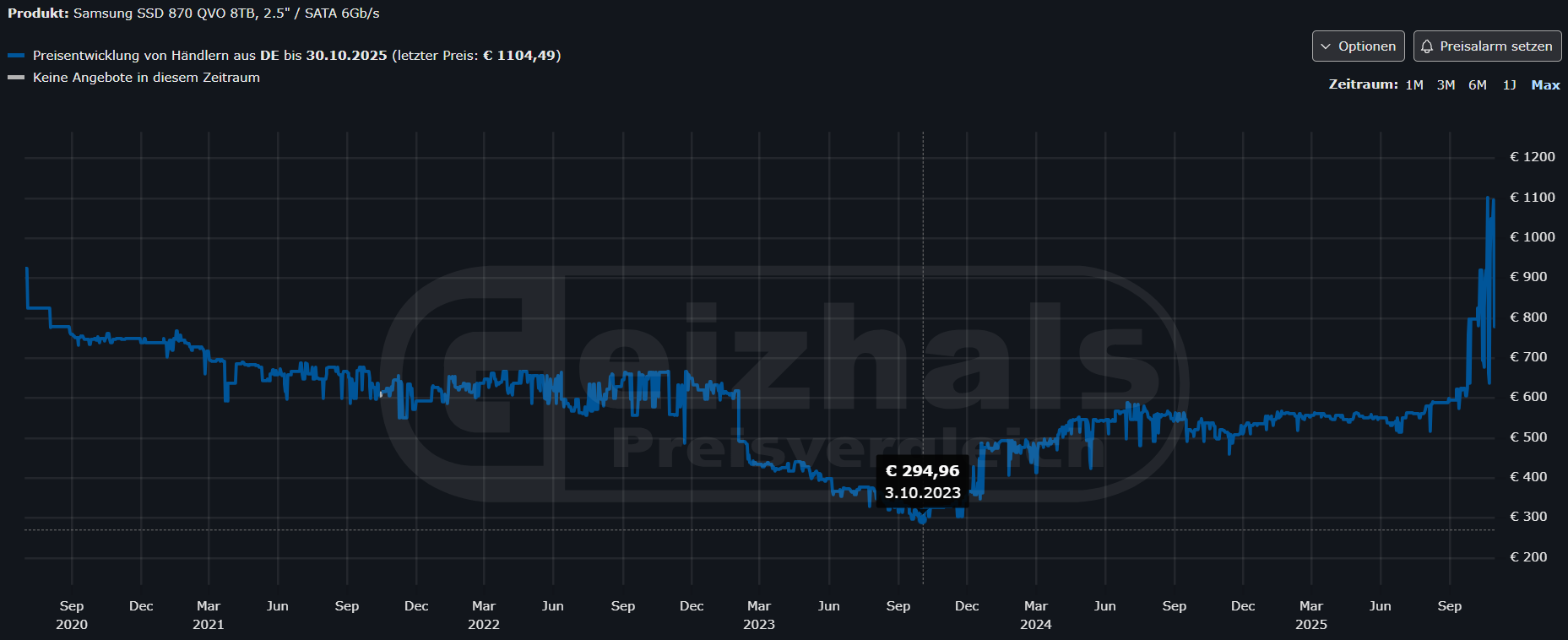Click the gray no-offers legend swatch
Viewport: 1568px width, 640px height.
(x=16, y=78)
